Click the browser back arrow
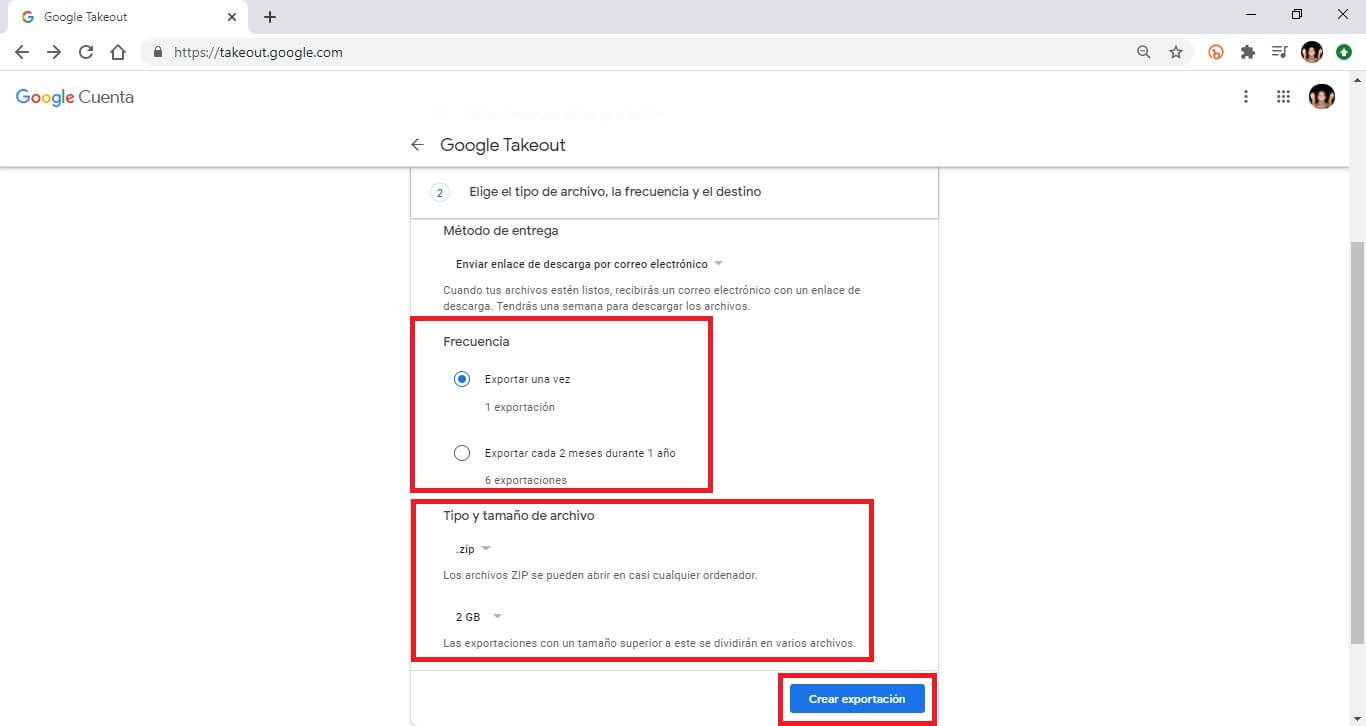 tap(22, 52)
